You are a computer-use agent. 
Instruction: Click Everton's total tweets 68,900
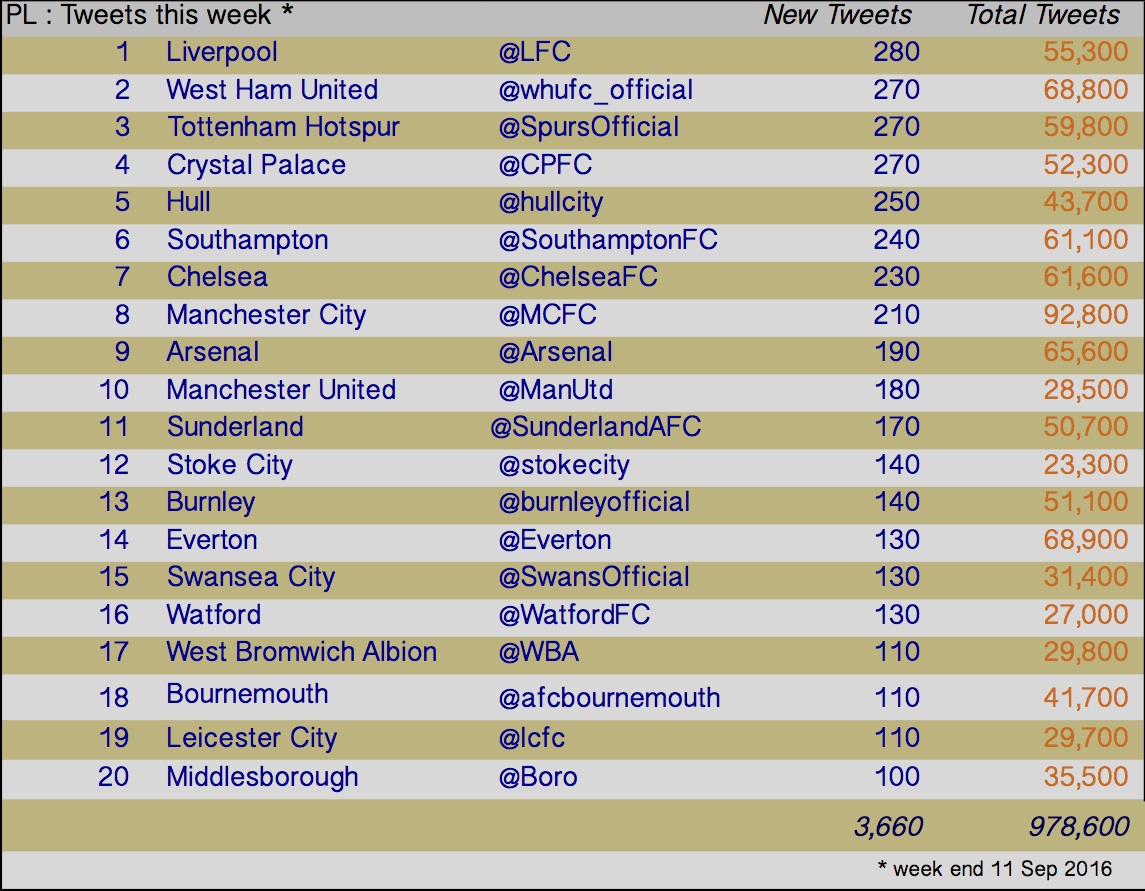pos(1086,540)
